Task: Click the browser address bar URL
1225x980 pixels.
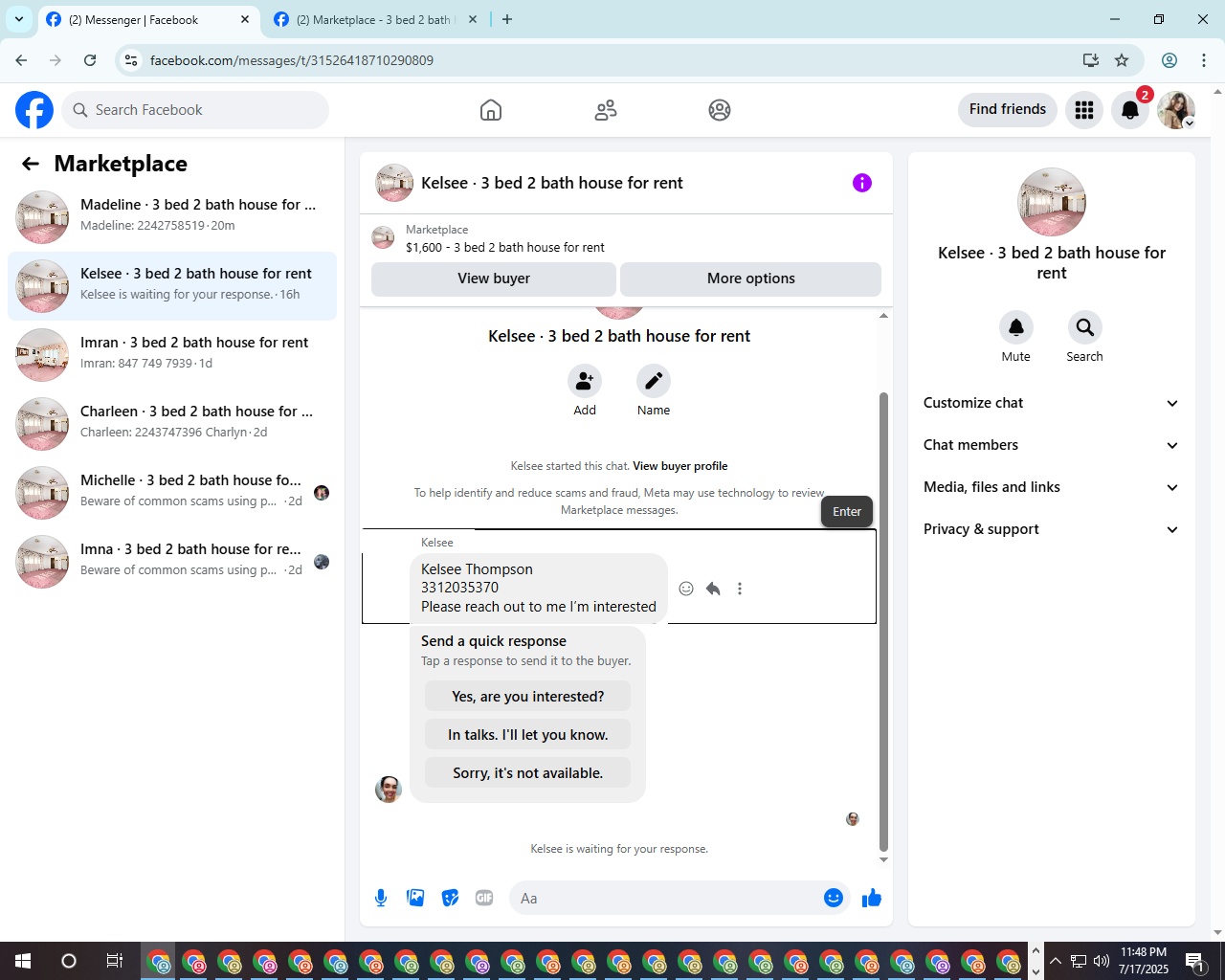Action: point(292,60)
